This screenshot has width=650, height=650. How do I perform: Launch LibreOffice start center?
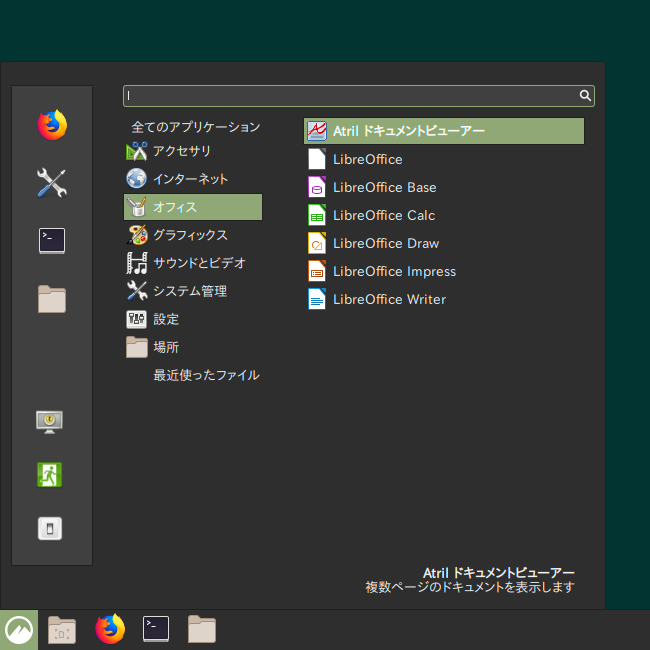[444, 159]
